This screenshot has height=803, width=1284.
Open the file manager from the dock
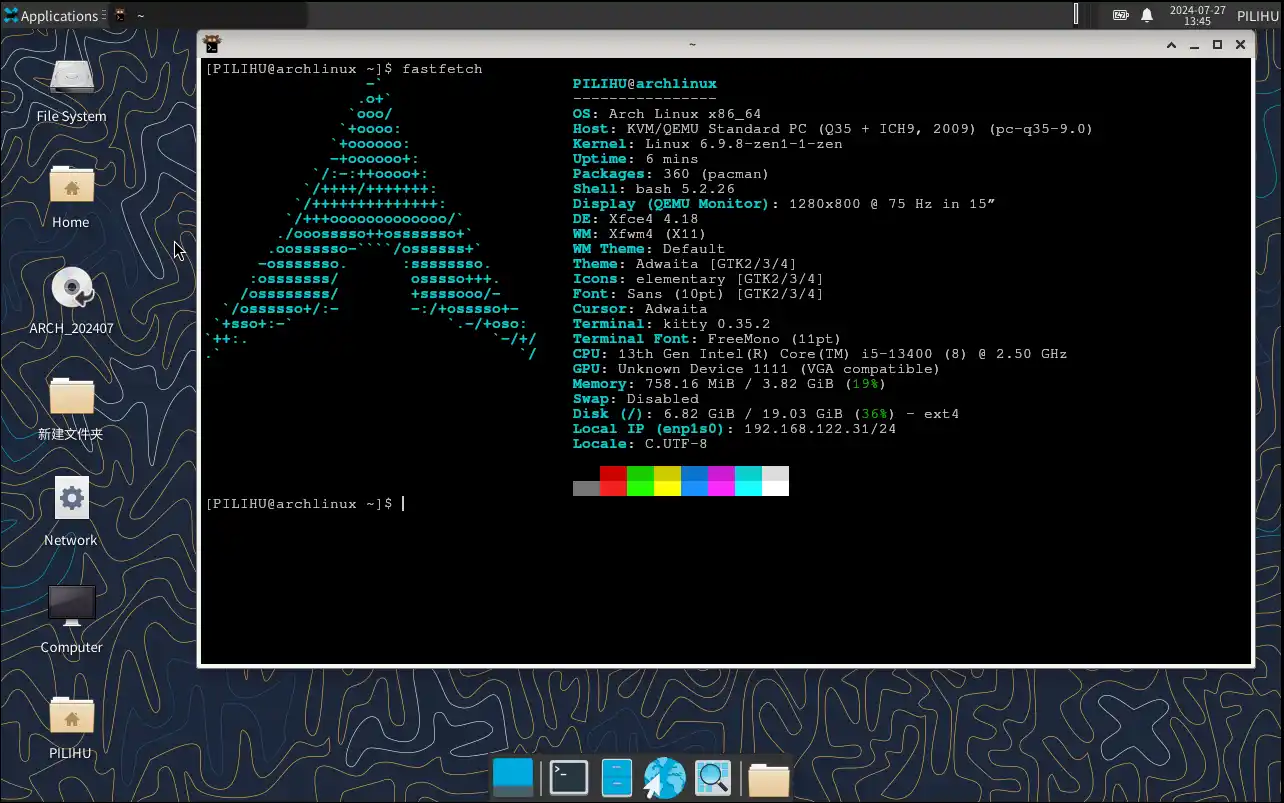coord(617,778)
